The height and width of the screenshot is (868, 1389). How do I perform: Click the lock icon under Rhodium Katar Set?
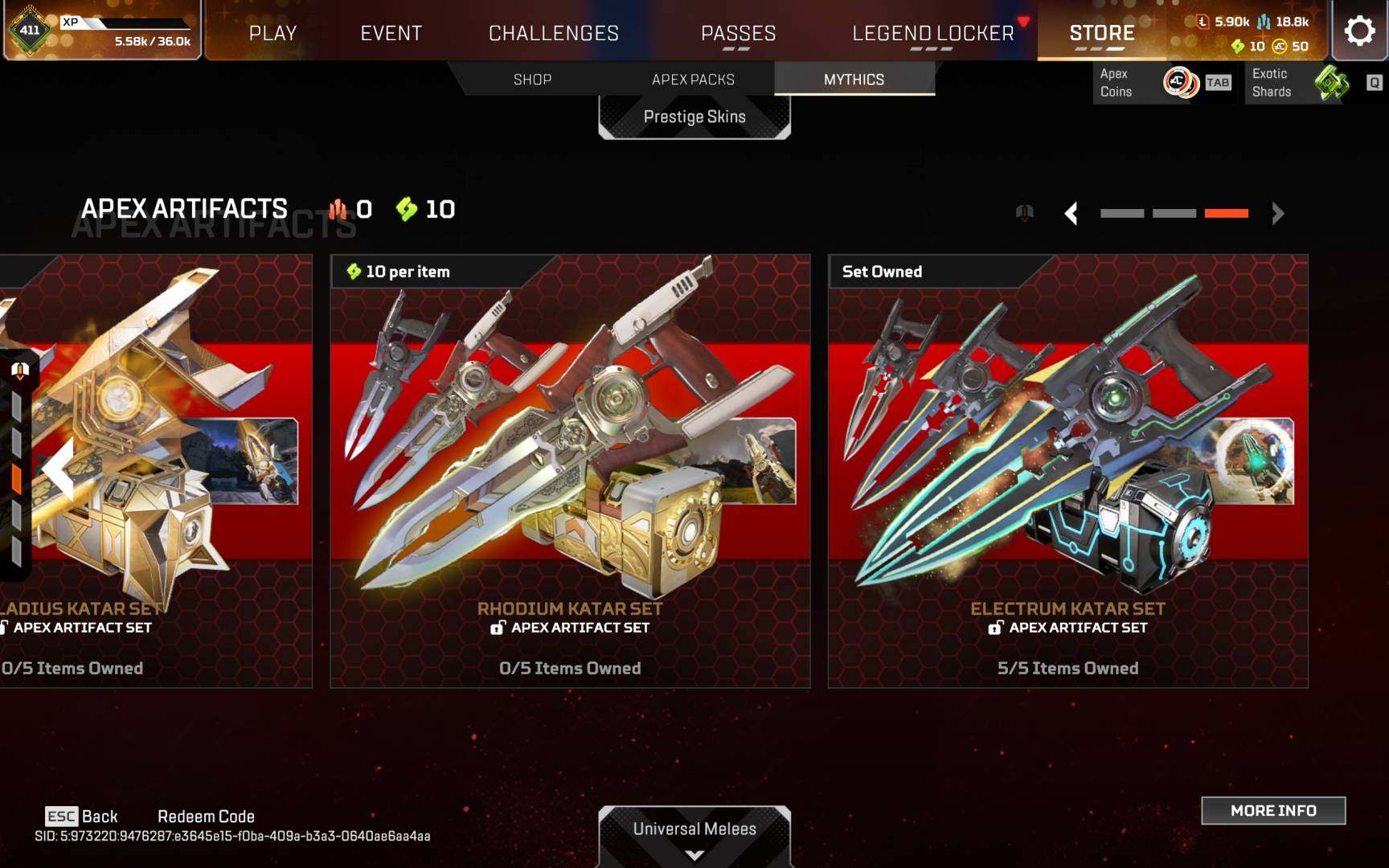(498, 628)
